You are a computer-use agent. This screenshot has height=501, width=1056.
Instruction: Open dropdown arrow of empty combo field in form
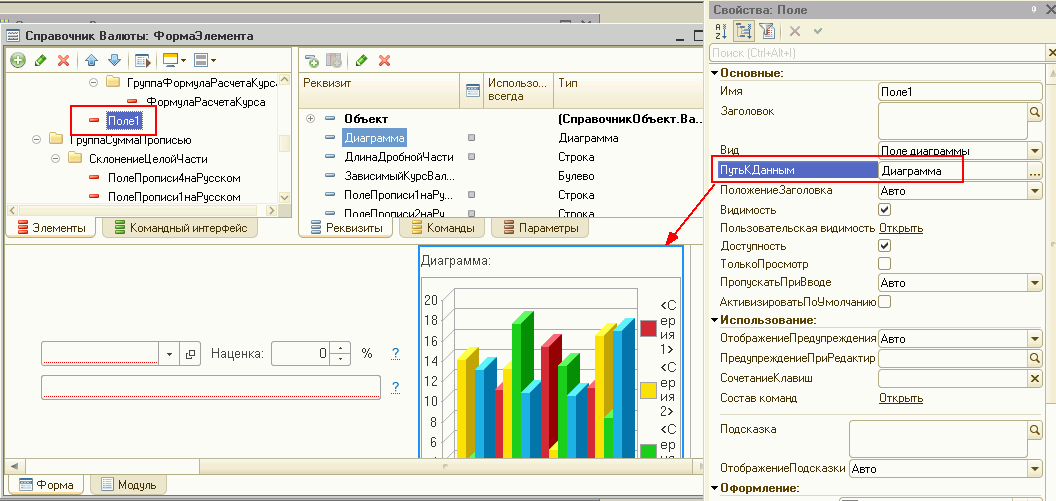(169, 354)
